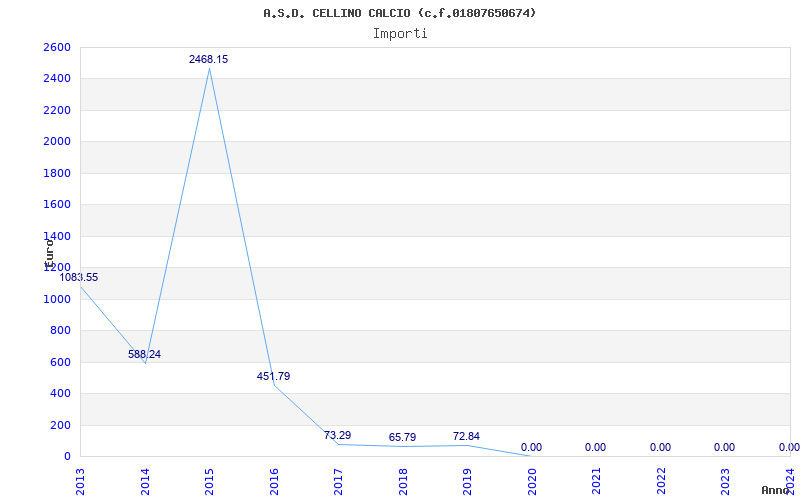This screenshot has height=500, width=800.
Task: Select the 2020 x-axis year label
Action: [532, 482]
